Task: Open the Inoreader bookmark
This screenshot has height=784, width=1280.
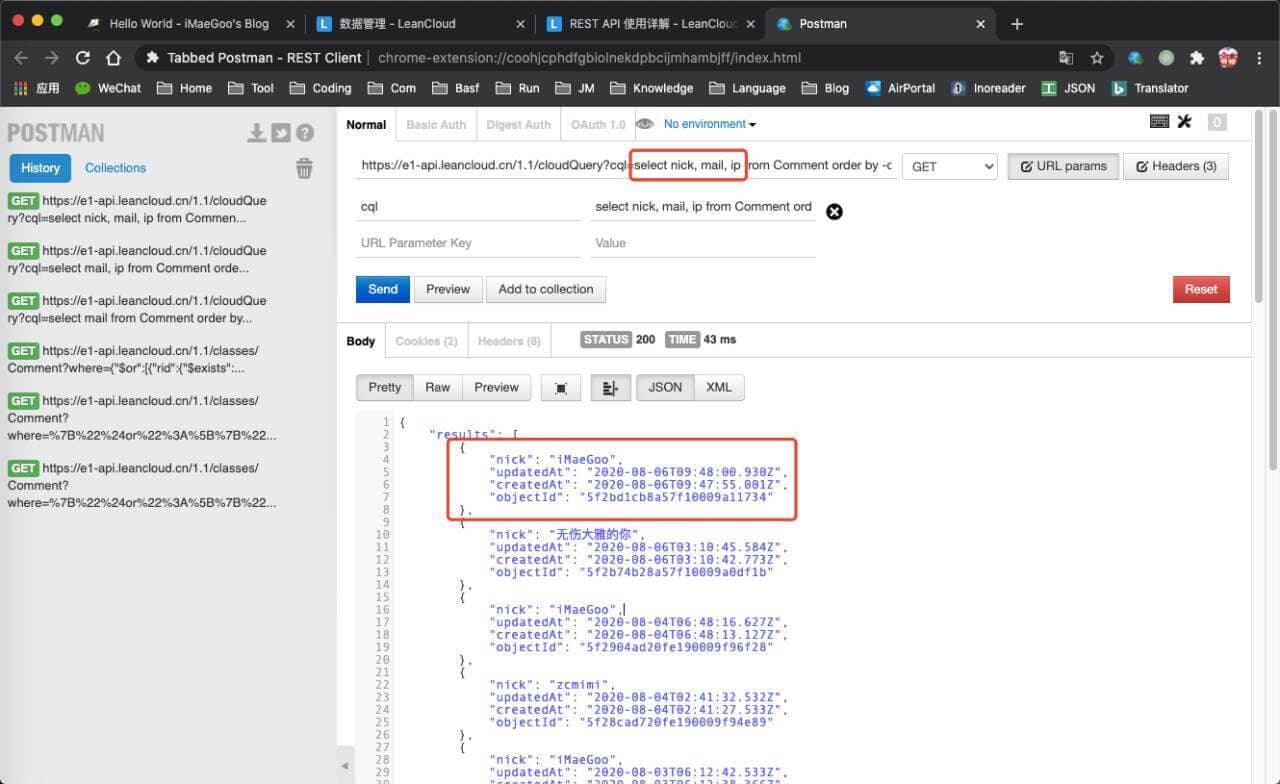Action: [x=988, y=88]
